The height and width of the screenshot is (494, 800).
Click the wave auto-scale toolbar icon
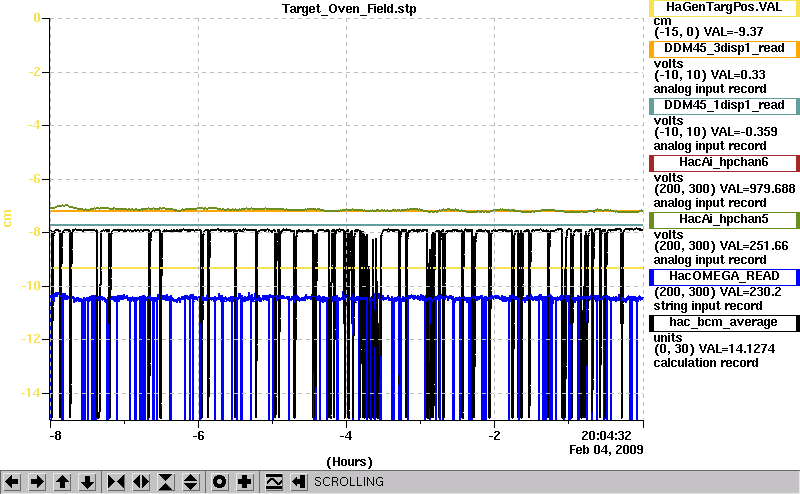pyautogui.click(x=274, y=482)
